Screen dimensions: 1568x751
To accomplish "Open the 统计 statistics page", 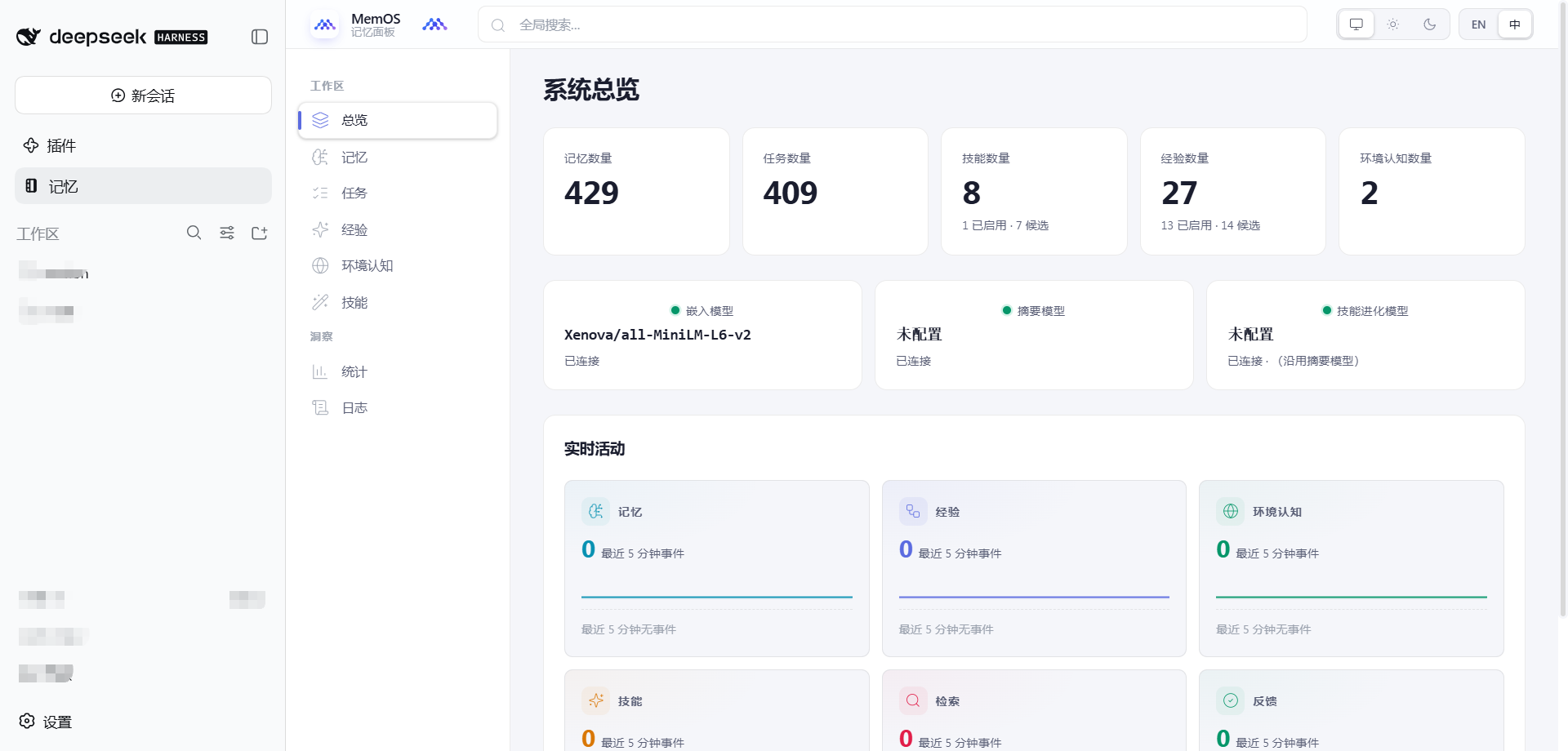I will [398, 371].
